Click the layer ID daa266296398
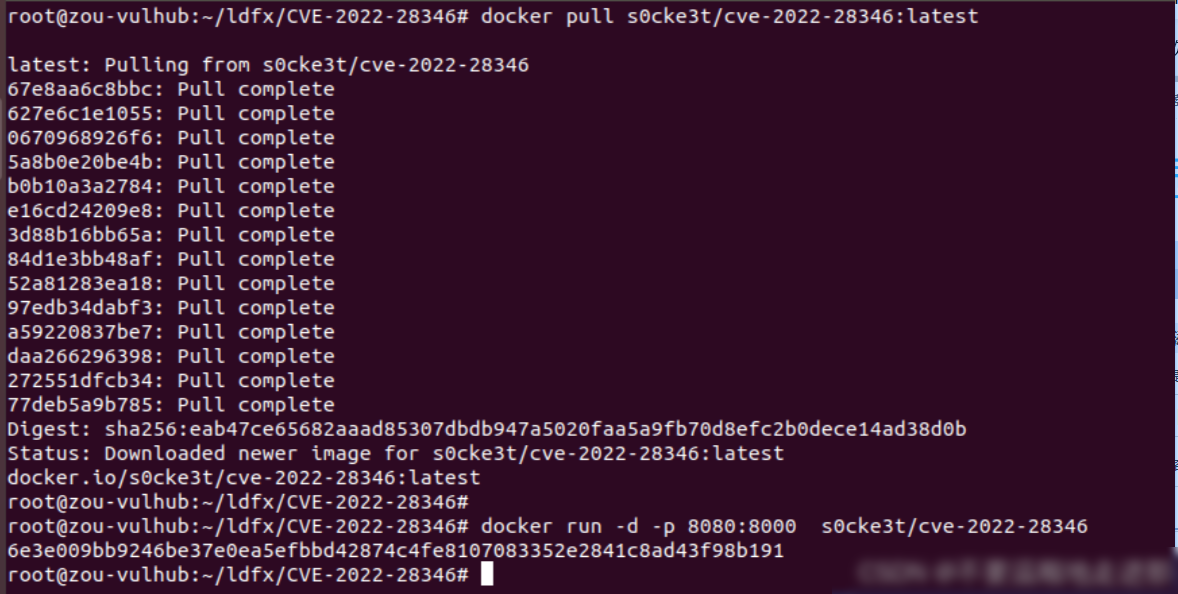 pyautogui.click(x=84, y=357)
